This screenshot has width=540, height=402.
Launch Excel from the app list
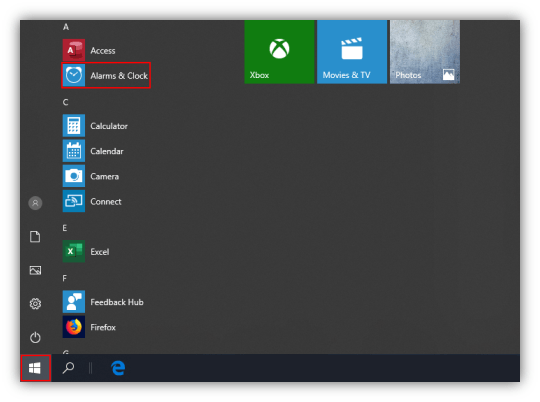click(x=86, y=251)
